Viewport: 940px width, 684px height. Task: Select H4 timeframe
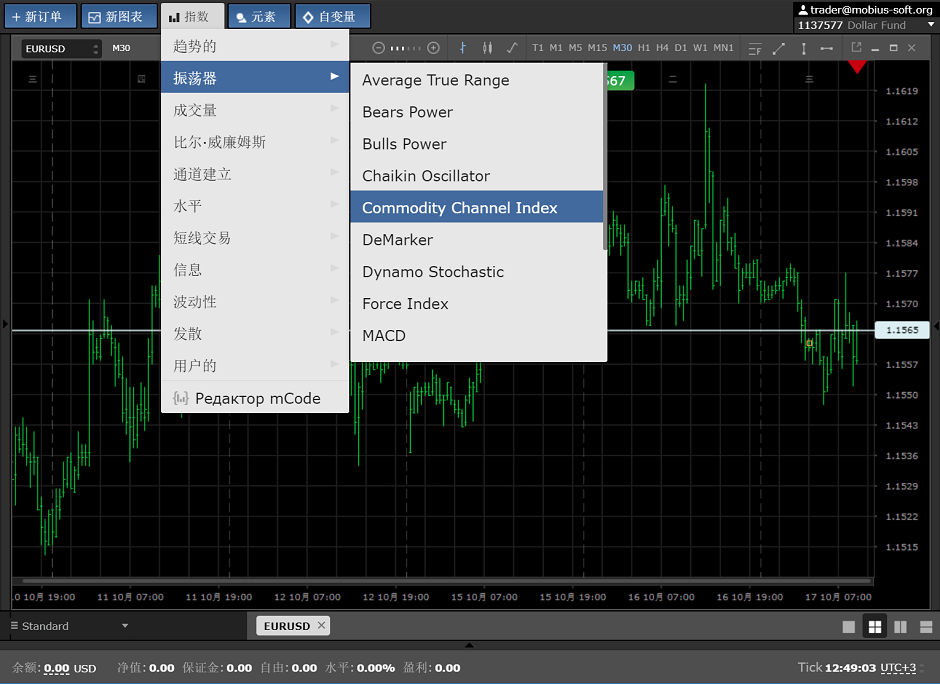(x=662, y=48)
